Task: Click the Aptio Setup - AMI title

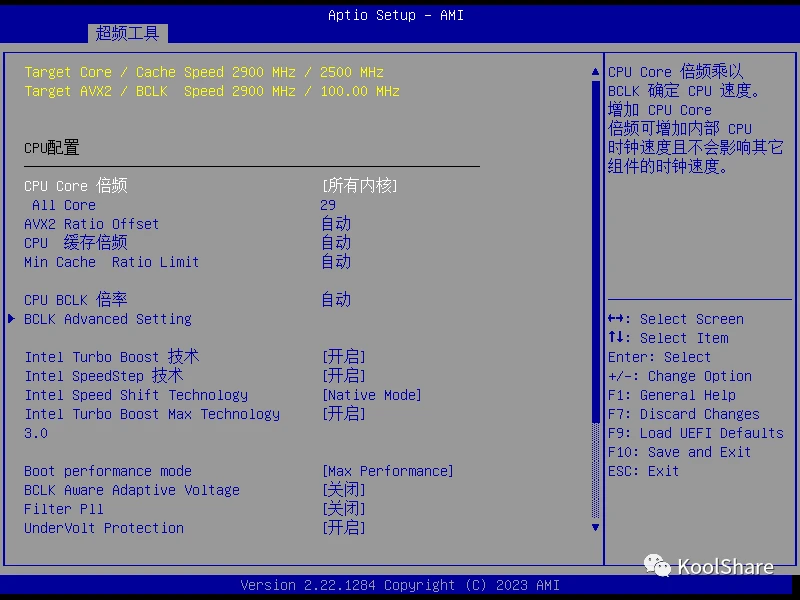Action: tap(396, 15)
